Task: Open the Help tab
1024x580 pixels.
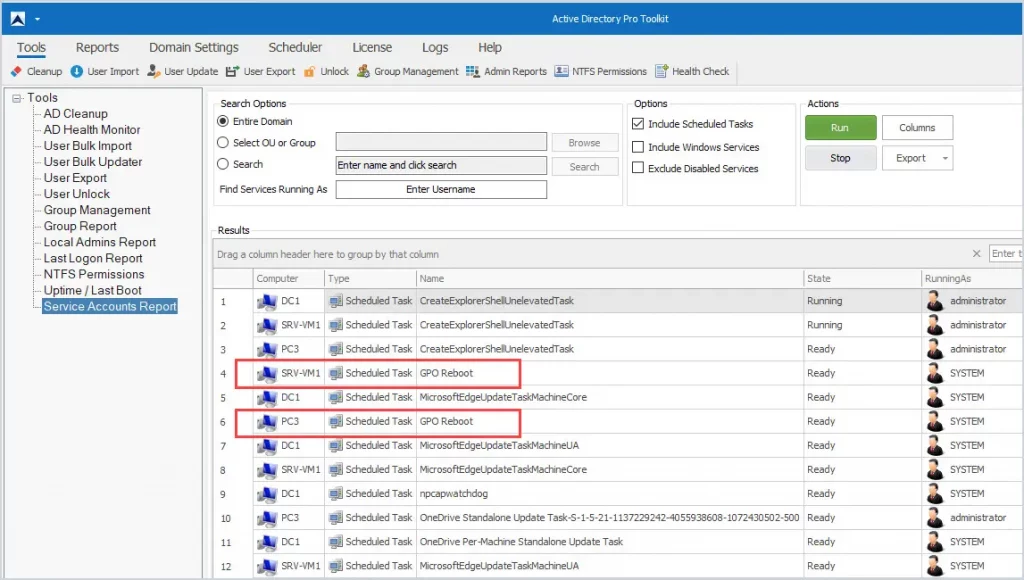Action: (x=490, y=47)
